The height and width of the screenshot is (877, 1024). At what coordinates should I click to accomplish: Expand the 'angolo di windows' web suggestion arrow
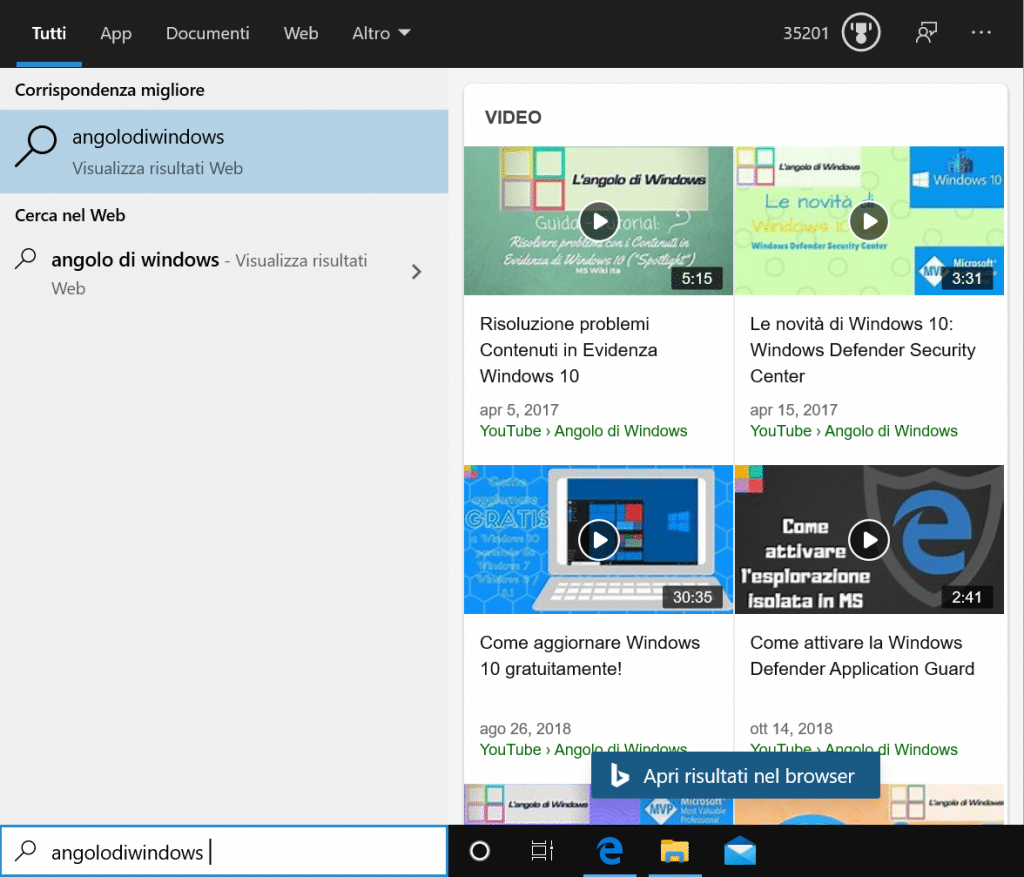(417, 272)
